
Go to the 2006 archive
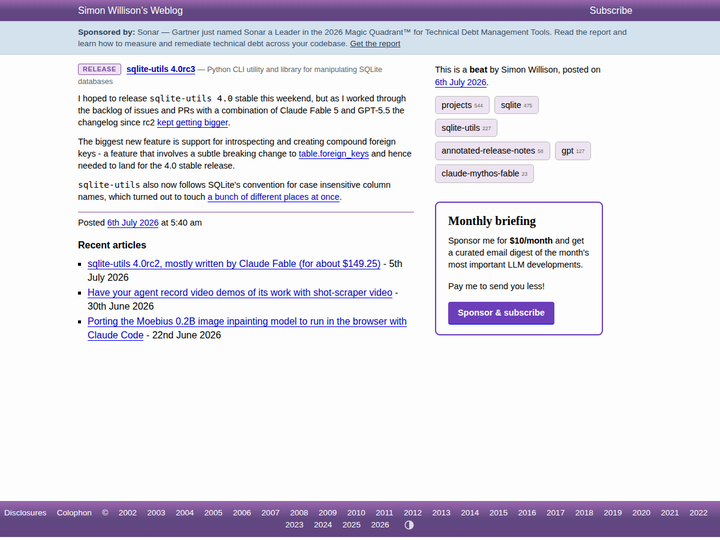pyautogui.click(x=242, y=513)
